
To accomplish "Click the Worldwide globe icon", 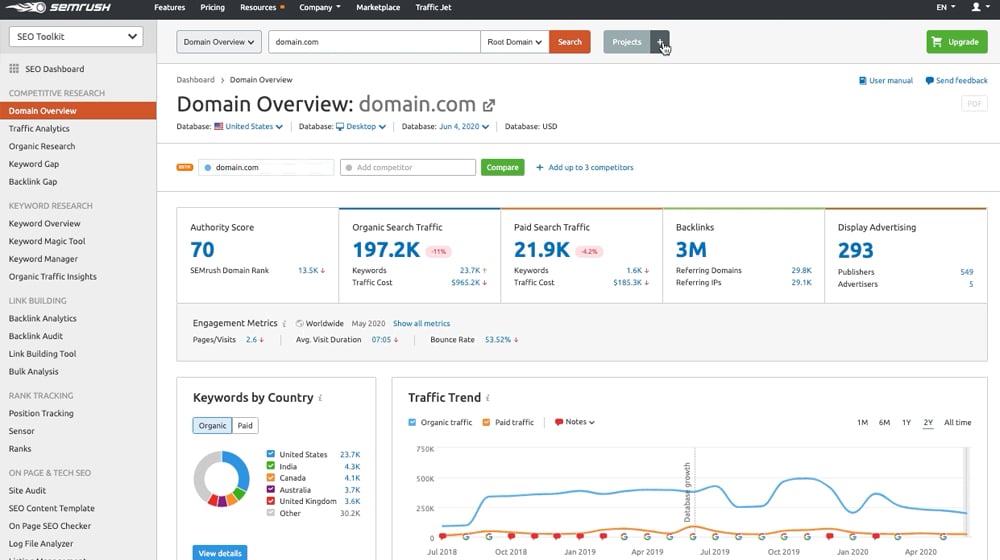I will pyautogui.click(x=300, y=323).
